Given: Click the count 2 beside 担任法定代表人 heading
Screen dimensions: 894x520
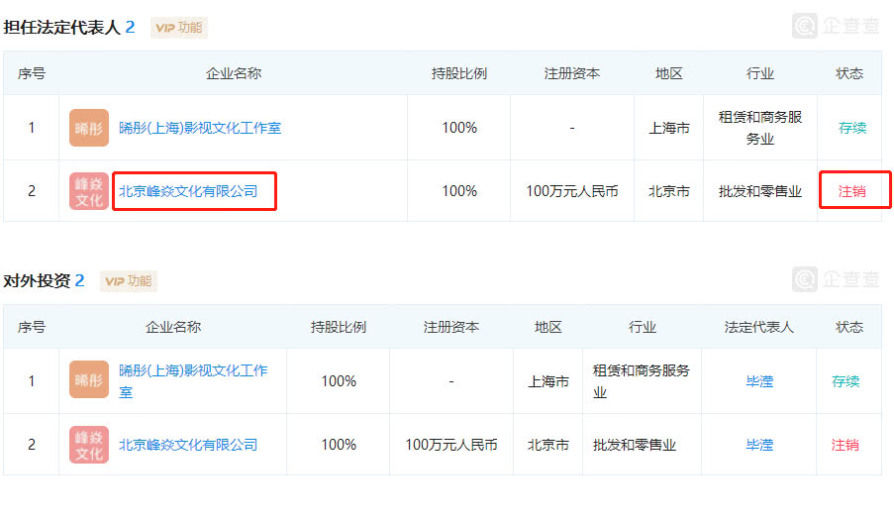Looking at the screenshot, I should tap(130, 28).
